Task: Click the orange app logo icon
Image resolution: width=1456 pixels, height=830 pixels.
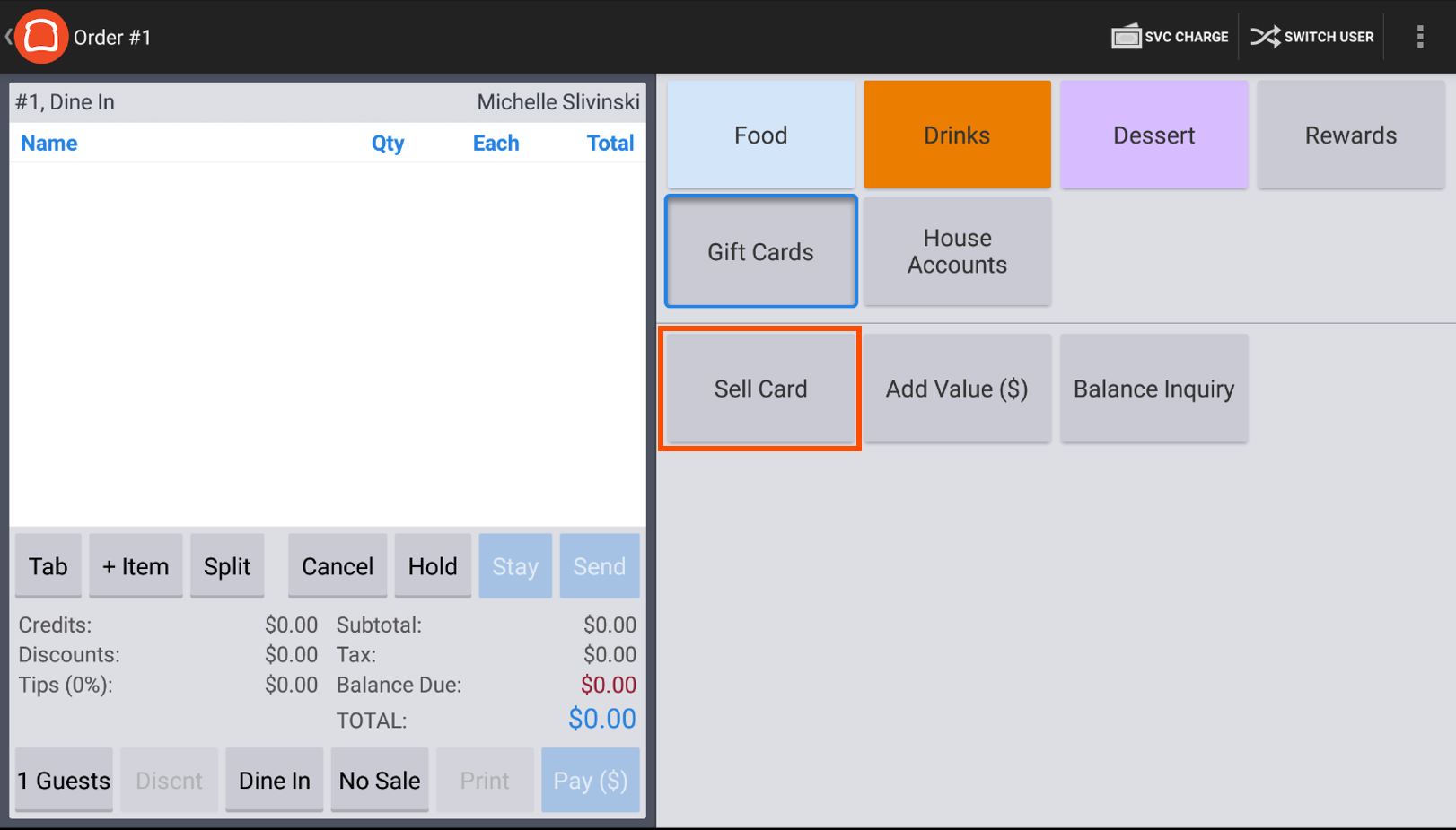Action: 41,37
